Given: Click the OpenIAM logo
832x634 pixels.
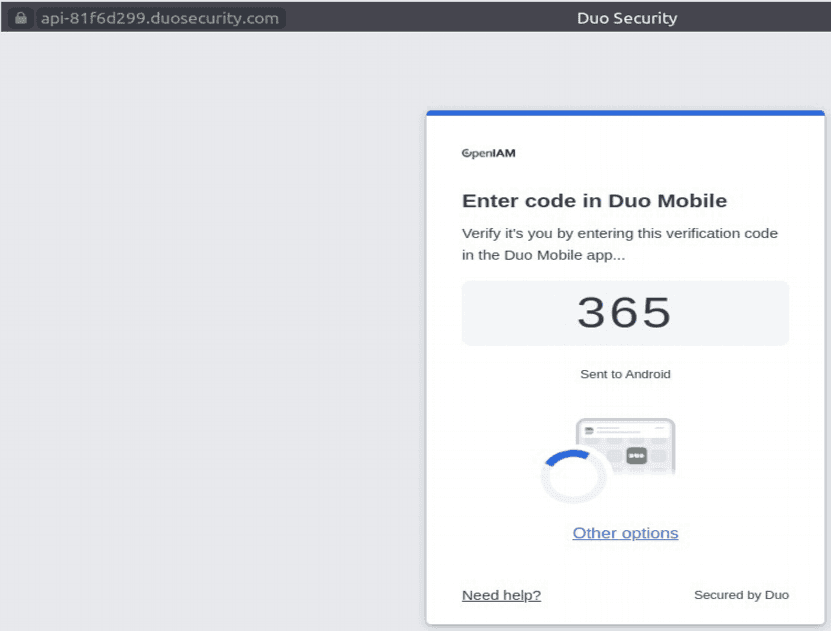Looking at the screenshot, I should click(488, 154).
